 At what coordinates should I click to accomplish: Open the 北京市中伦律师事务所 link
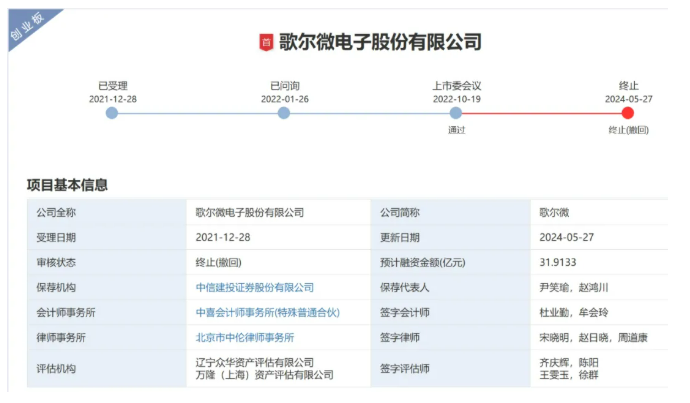pyautogui.click(x=245, y=338)
